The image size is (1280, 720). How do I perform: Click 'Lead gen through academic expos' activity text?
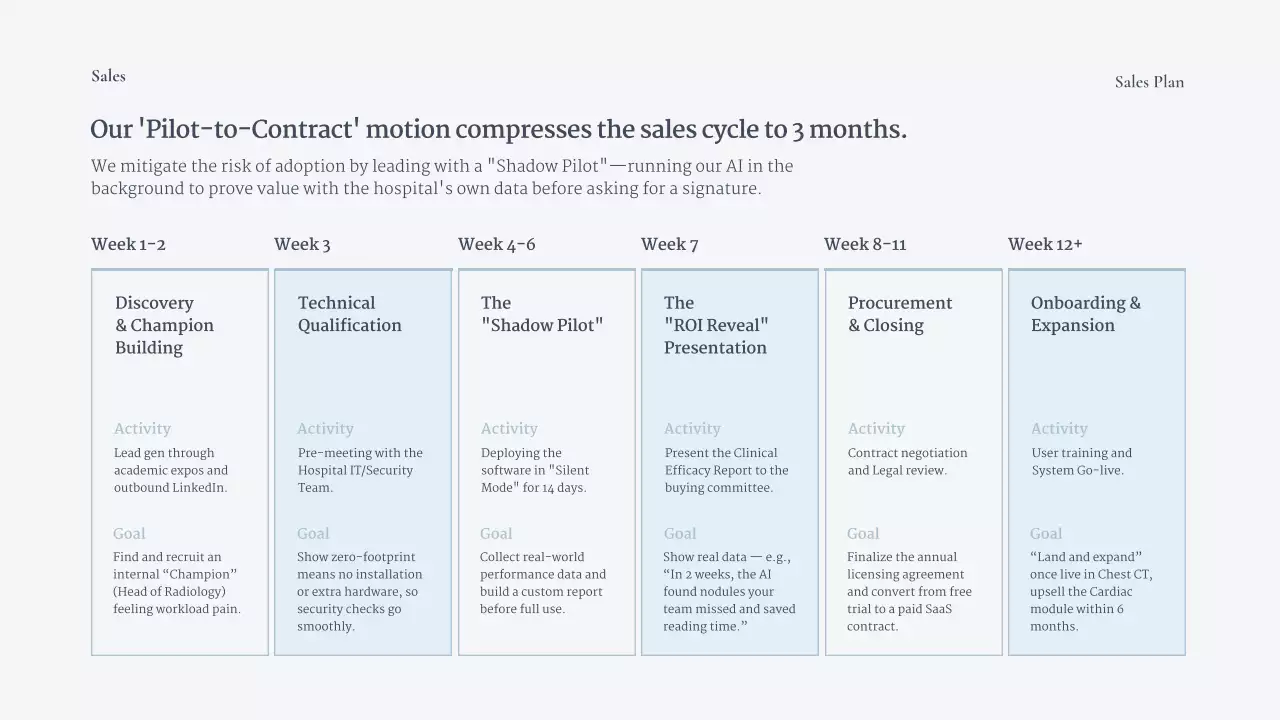pos(170,470)
